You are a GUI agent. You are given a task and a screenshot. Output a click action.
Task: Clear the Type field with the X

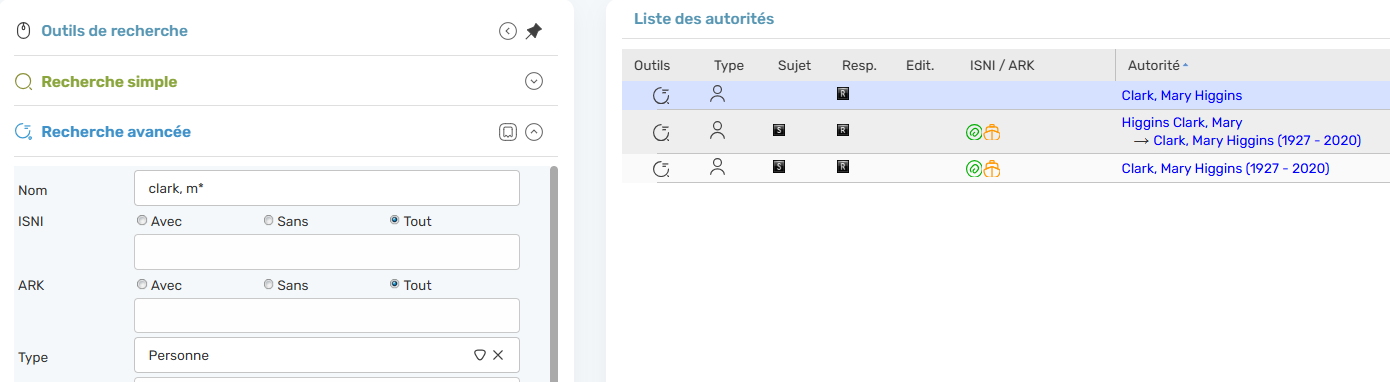498,355
